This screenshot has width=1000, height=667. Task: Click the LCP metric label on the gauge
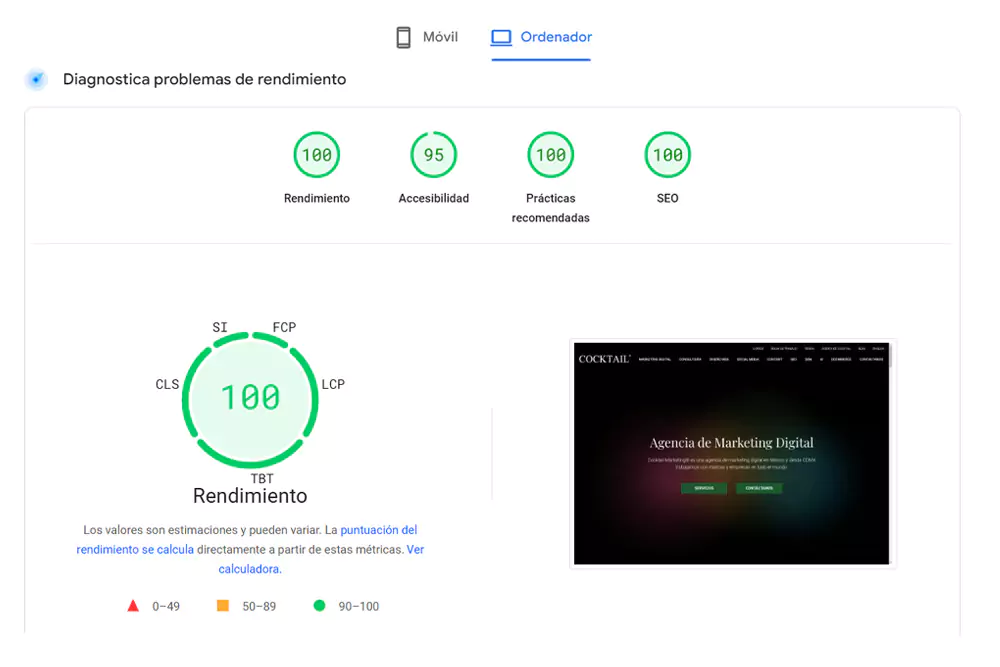coord(333,383)
